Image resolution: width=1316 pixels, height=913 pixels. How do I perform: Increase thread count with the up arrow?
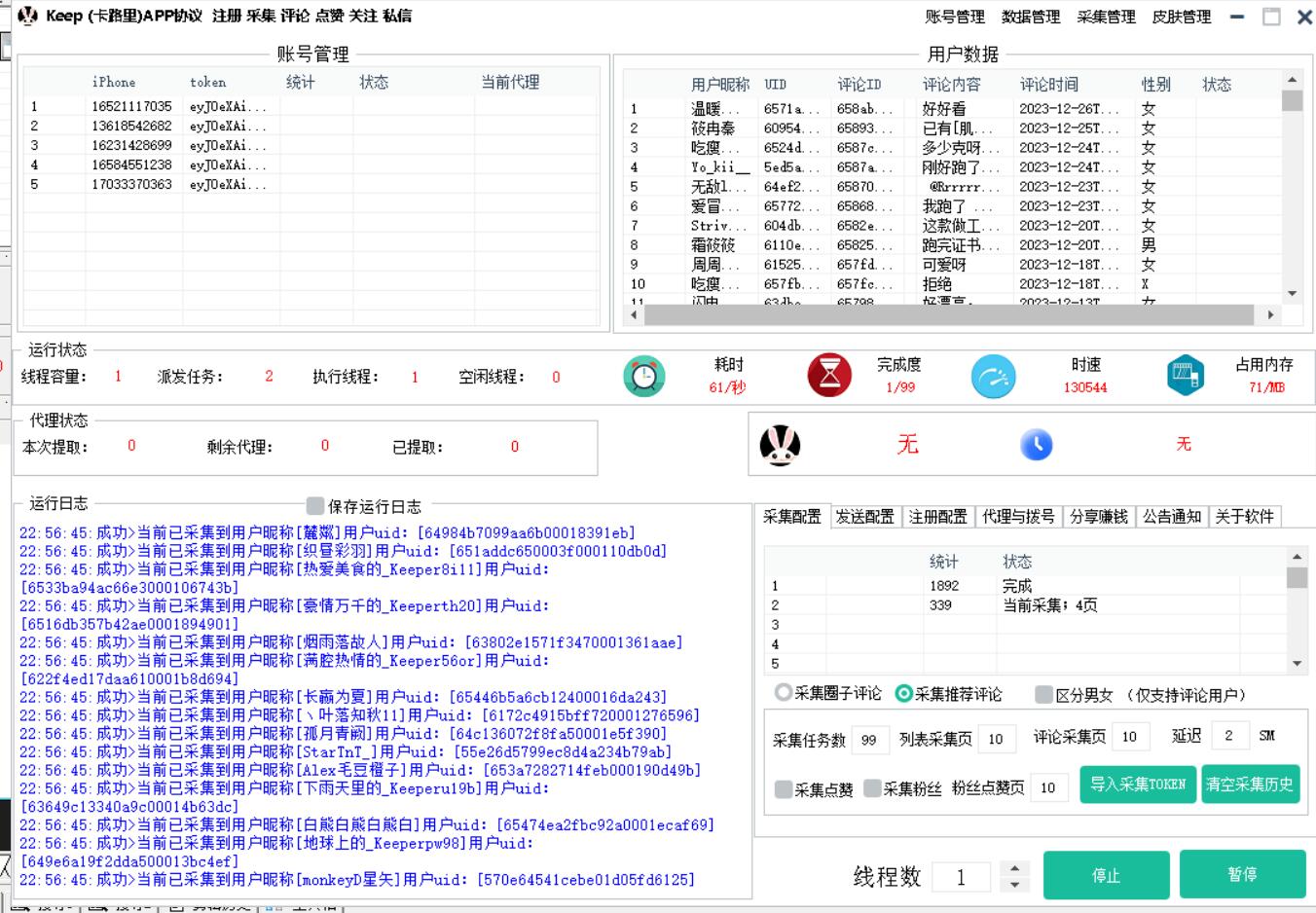click(x=1014, y=867)
